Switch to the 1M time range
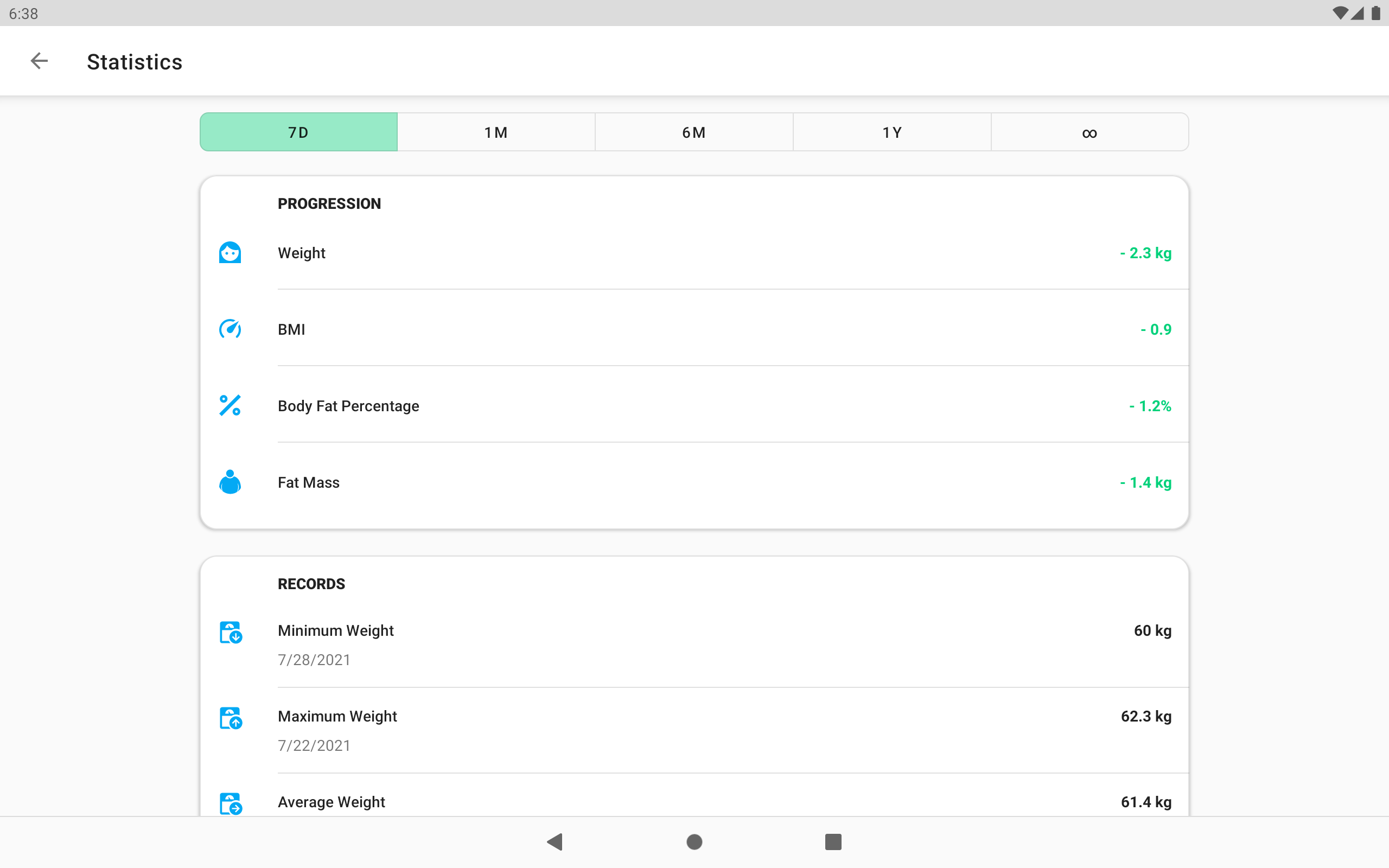The height and width of the screenshot is (868, 1389). coord(496,132)
